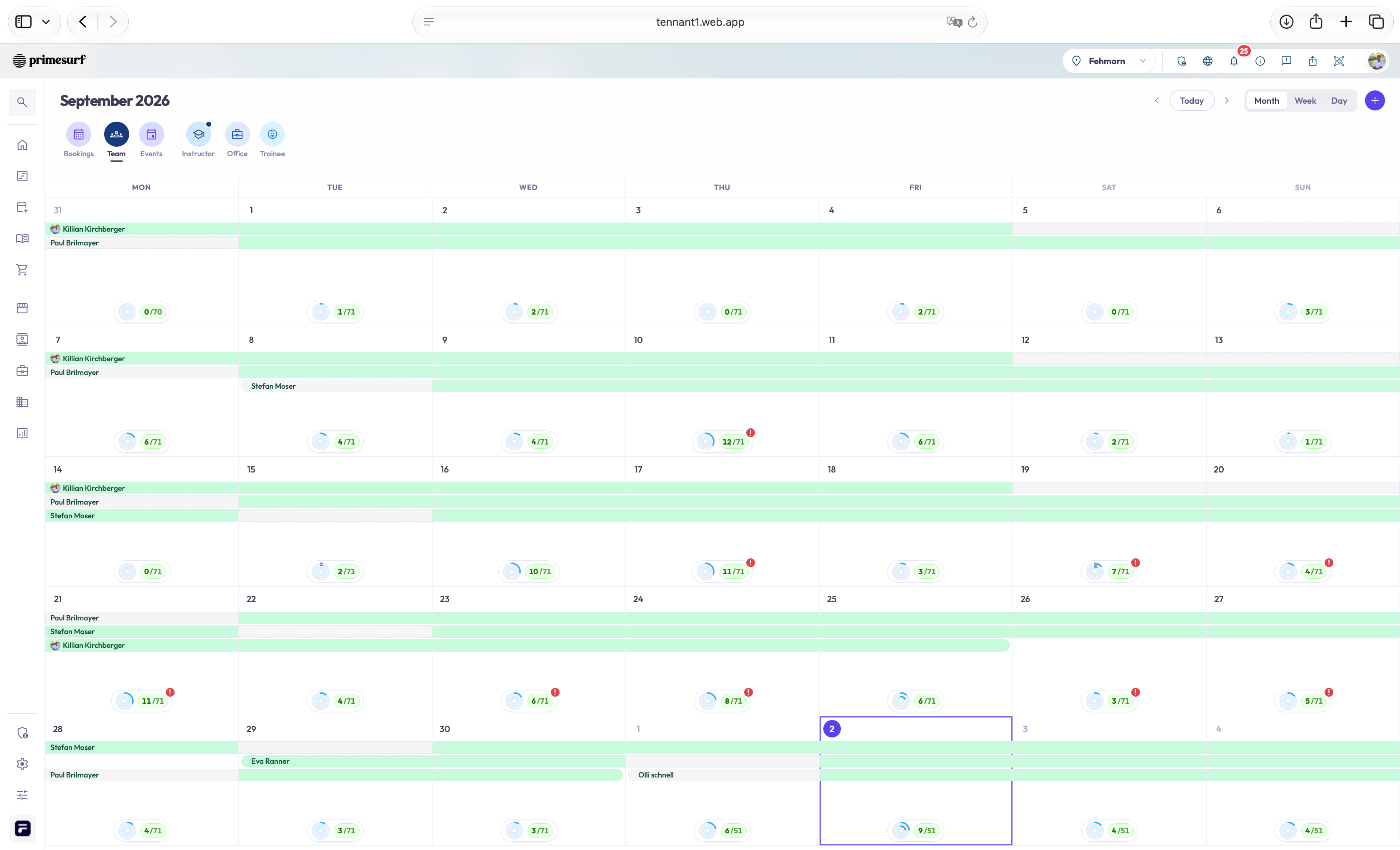Screen dimensions: 1400x850
Task: Open browser sidebar dropdown arrow
Action: pyautogui.click(x=46, y=22)
